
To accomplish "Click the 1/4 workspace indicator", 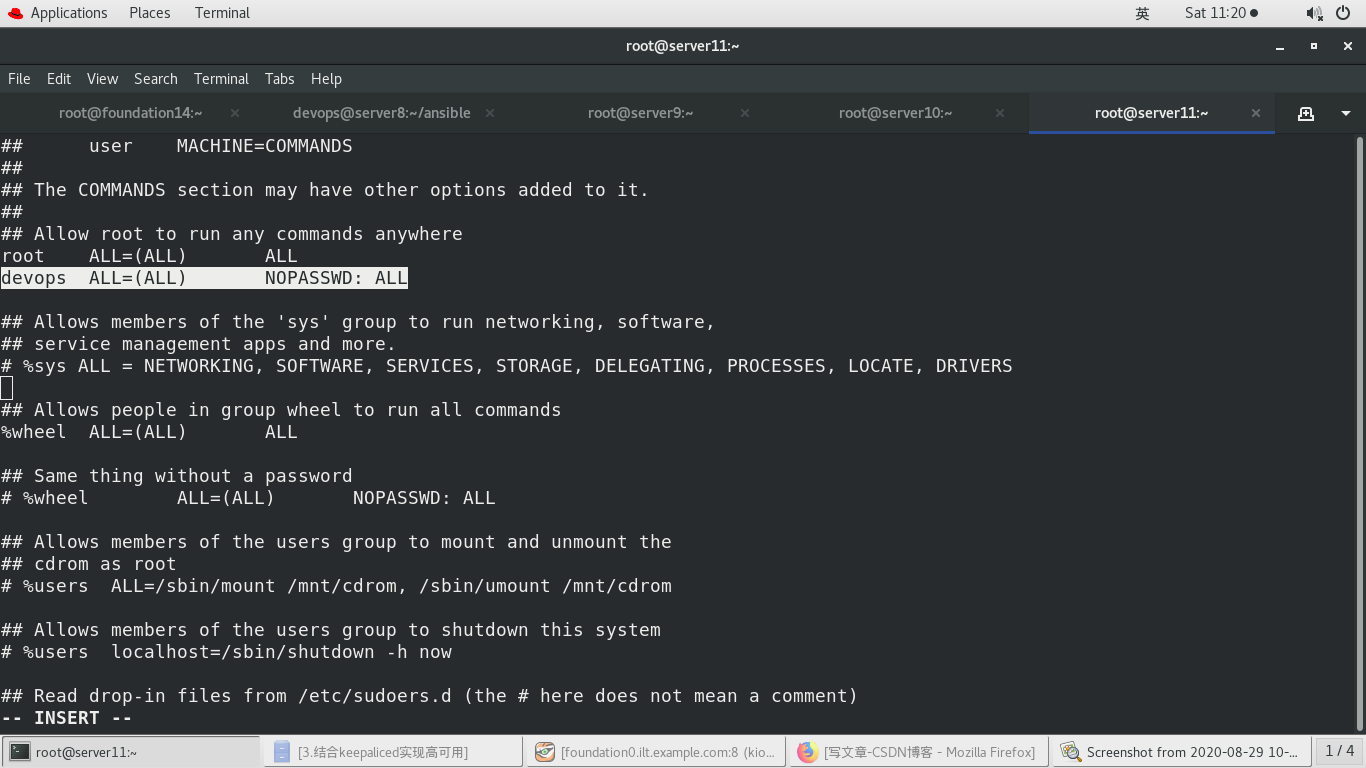I will tap(1340, 751).
